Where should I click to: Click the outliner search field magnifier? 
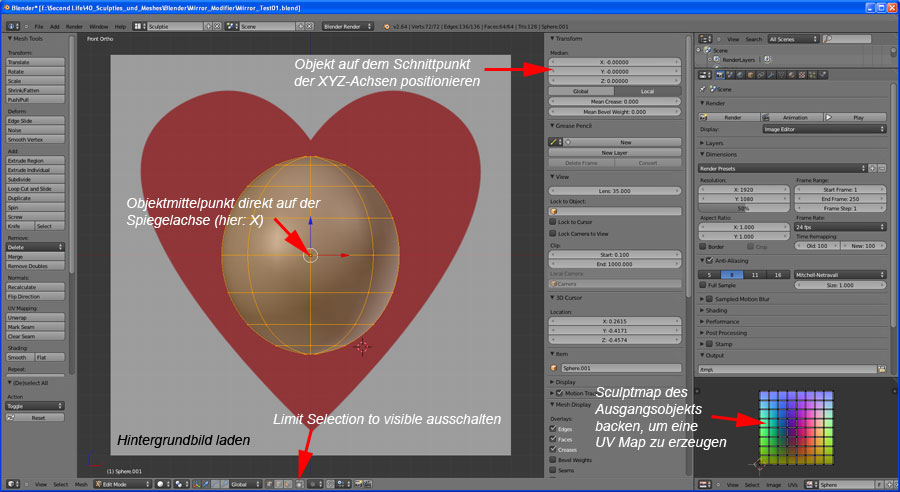tap(828, 39)
